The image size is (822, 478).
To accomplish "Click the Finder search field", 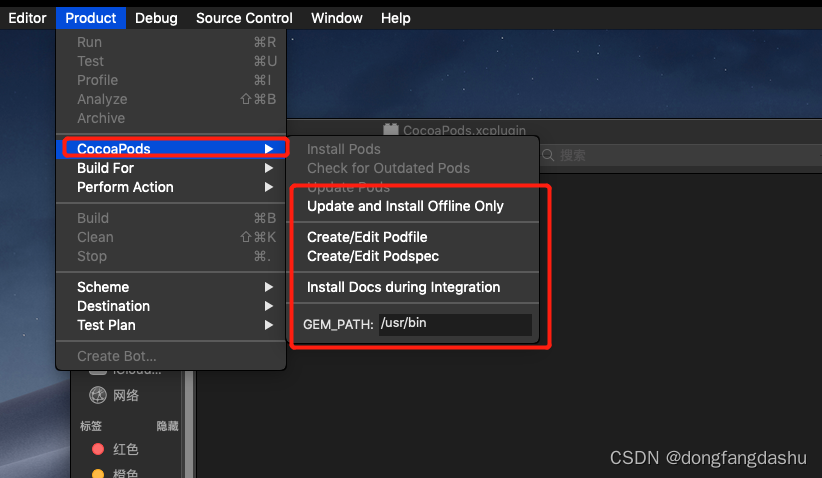I will pyautogui.click(x=680, y=155).
